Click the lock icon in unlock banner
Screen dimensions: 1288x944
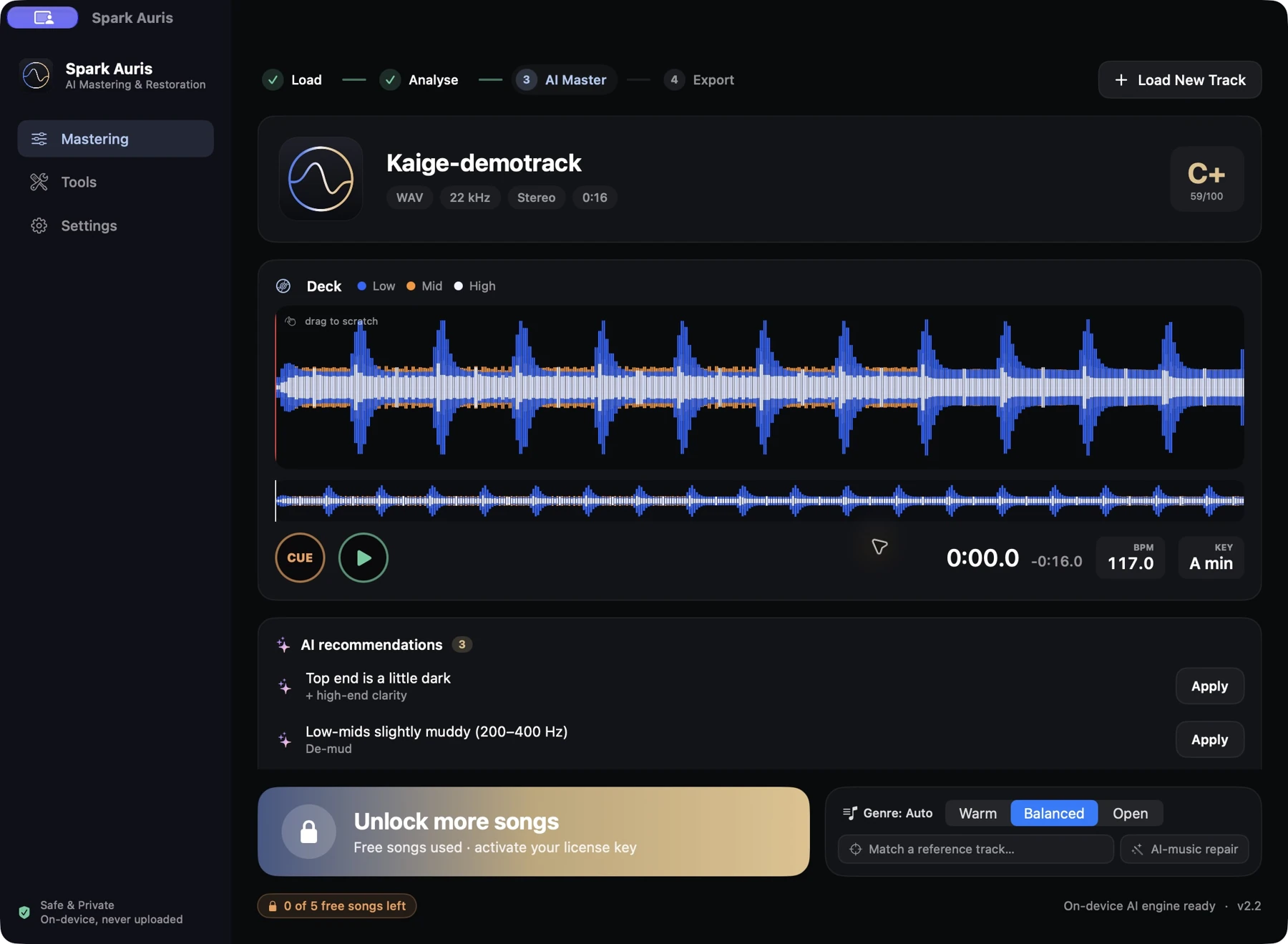pos(309,832)
